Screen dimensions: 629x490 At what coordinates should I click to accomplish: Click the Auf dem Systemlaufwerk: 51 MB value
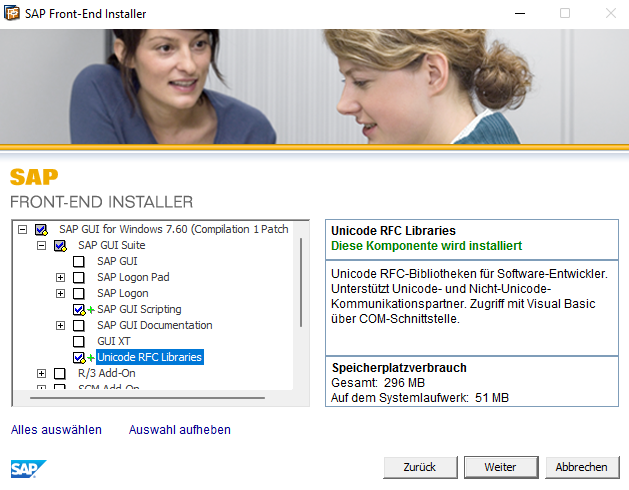[420, 398]
